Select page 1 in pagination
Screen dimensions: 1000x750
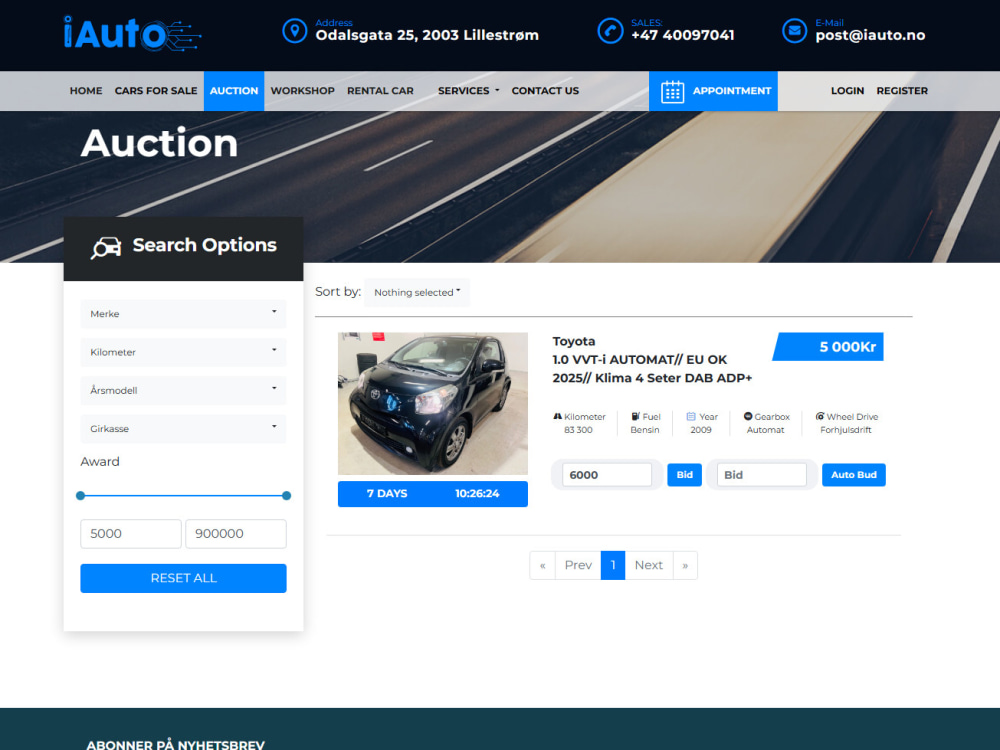613,565
